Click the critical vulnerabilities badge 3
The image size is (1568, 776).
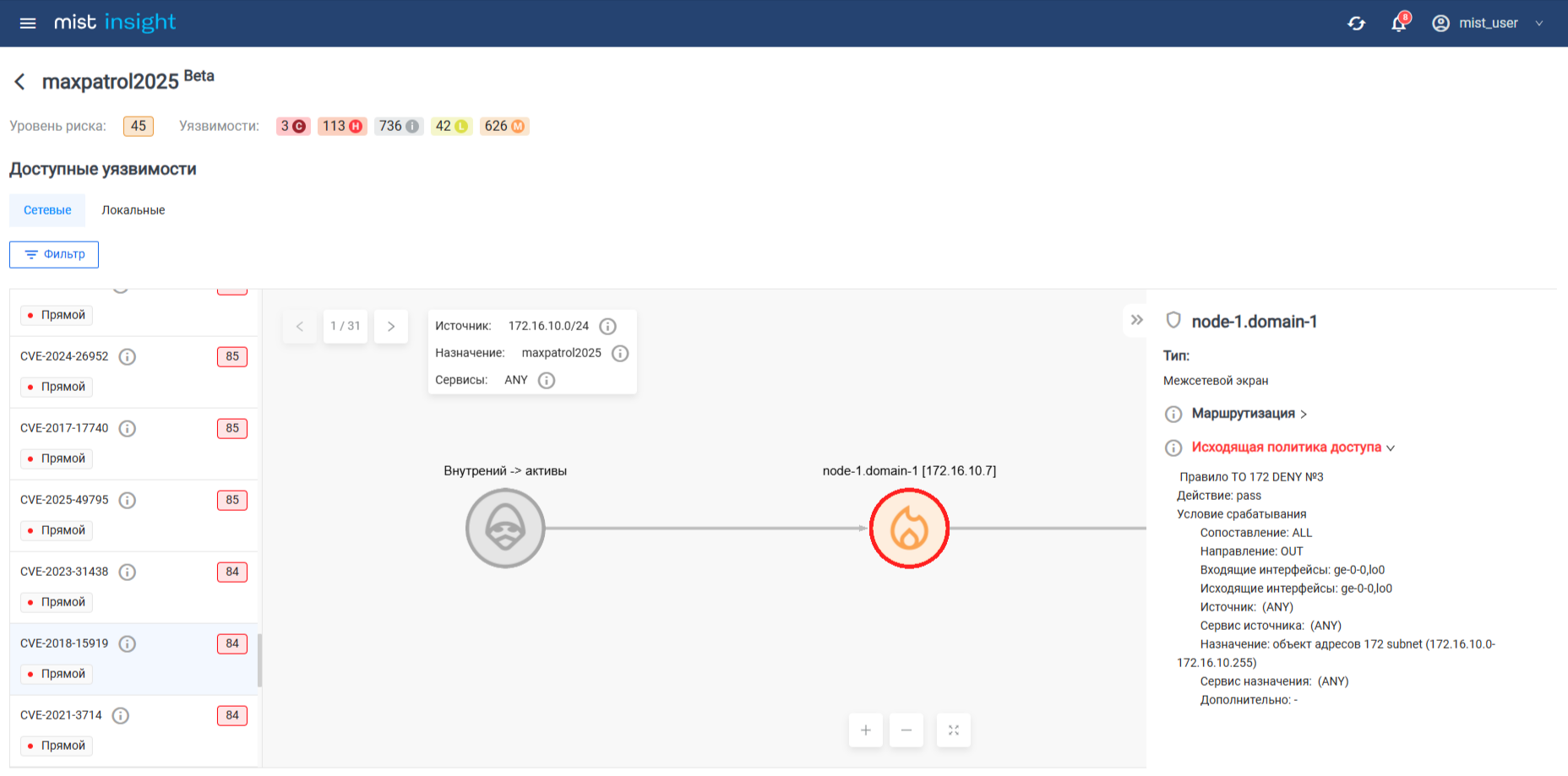pos(293,126)
